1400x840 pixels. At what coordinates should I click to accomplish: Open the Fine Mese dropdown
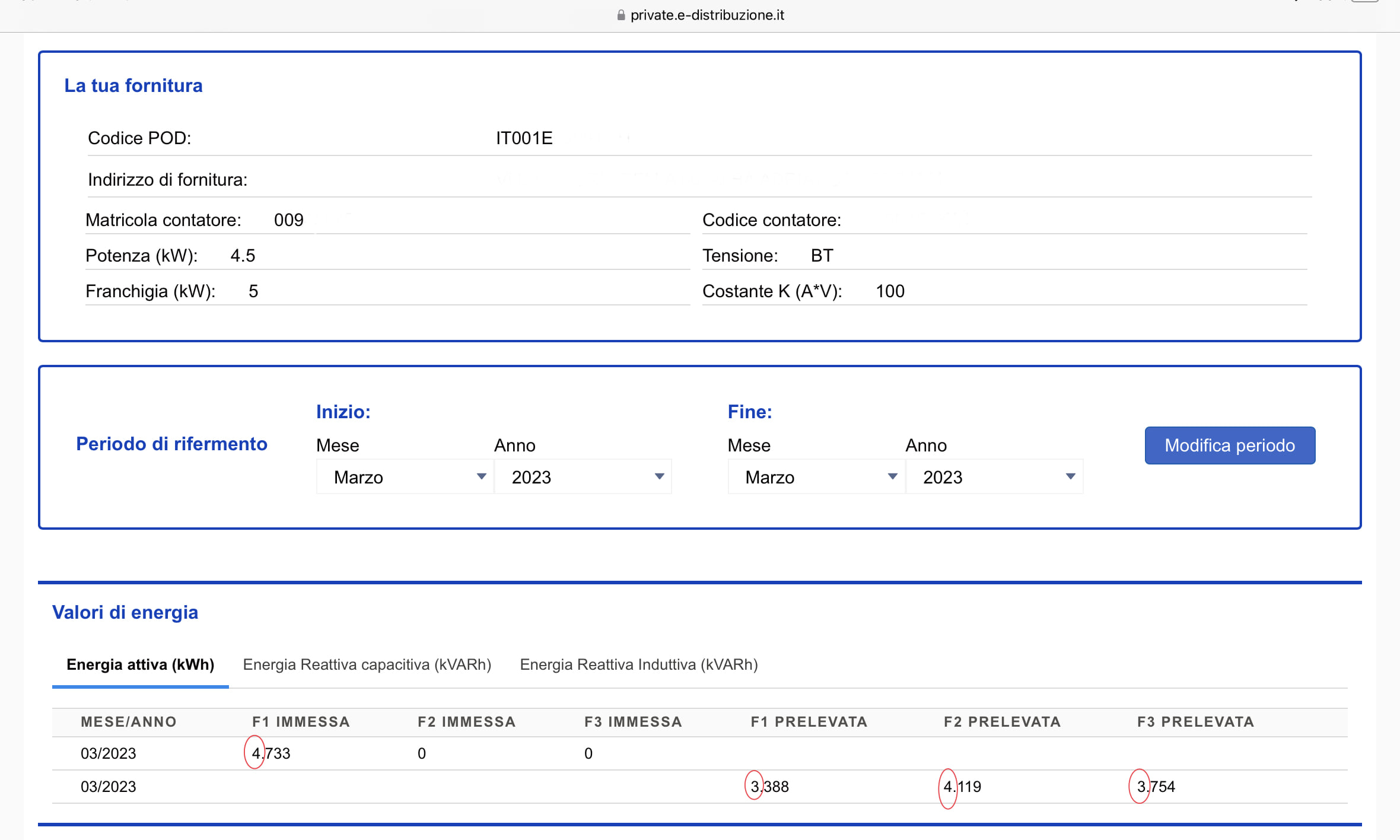pyautogui.click(x=816, y=477)
